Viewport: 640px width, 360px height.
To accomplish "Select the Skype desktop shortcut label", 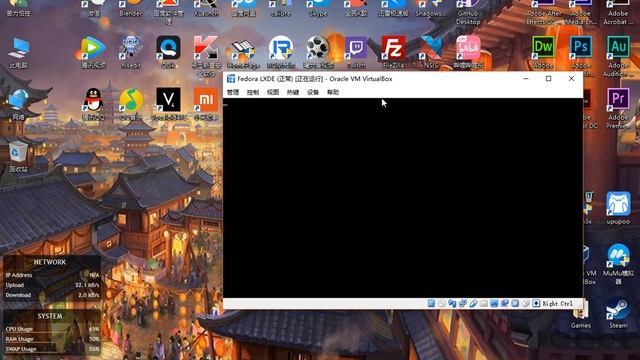I will [x=318, y=13].
